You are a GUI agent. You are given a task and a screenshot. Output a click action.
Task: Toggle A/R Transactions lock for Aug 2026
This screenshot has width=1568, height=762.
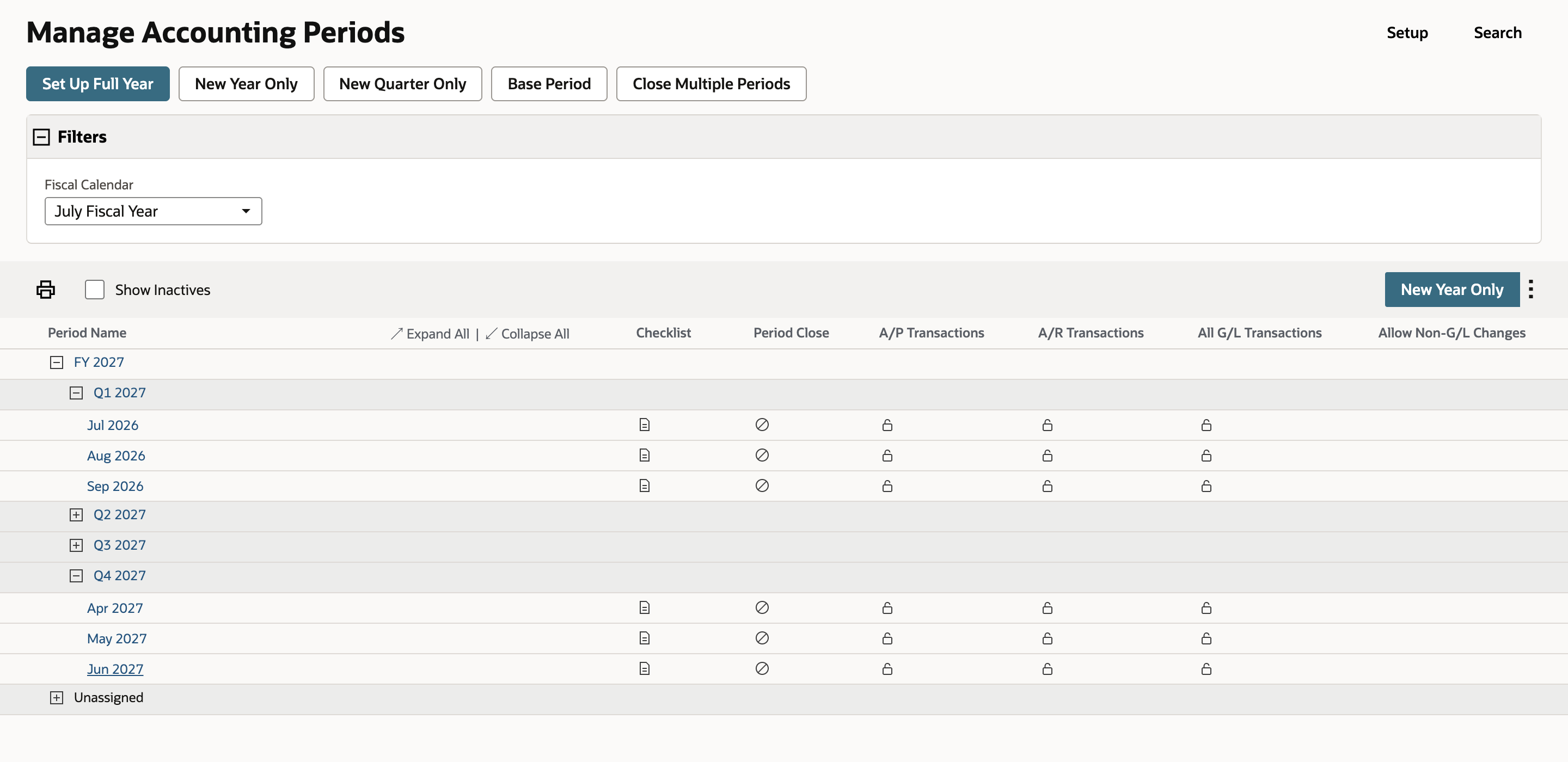pyautogui.click(x=1048, y=455)
